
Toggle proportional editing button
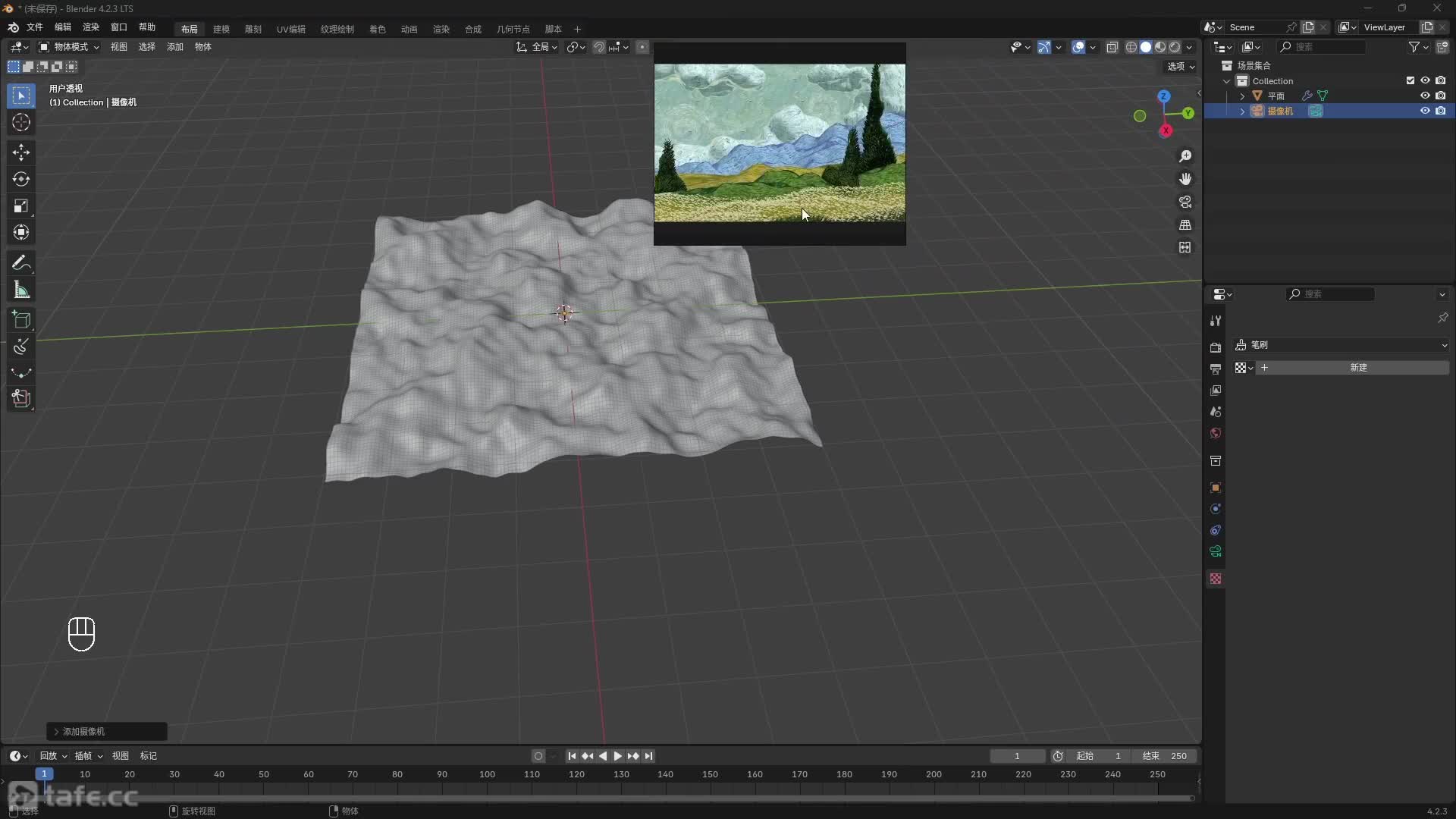point(642,47)
